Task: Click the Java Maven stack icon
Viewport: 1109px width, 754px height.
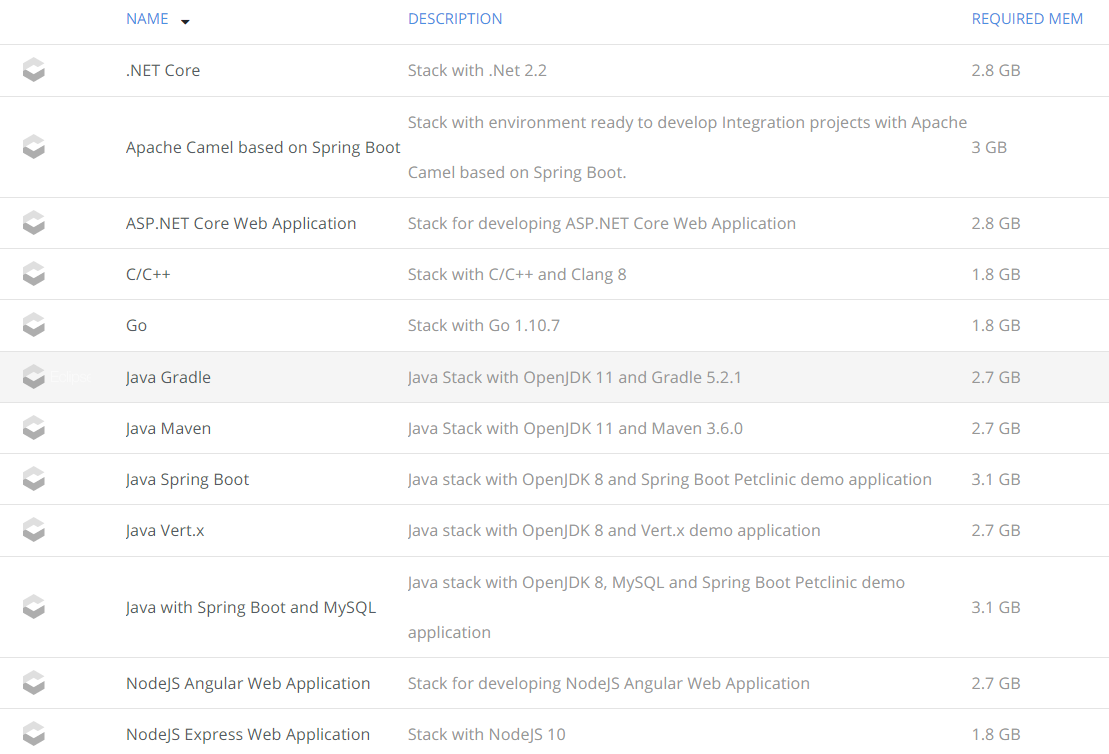Action: [34, 428]
